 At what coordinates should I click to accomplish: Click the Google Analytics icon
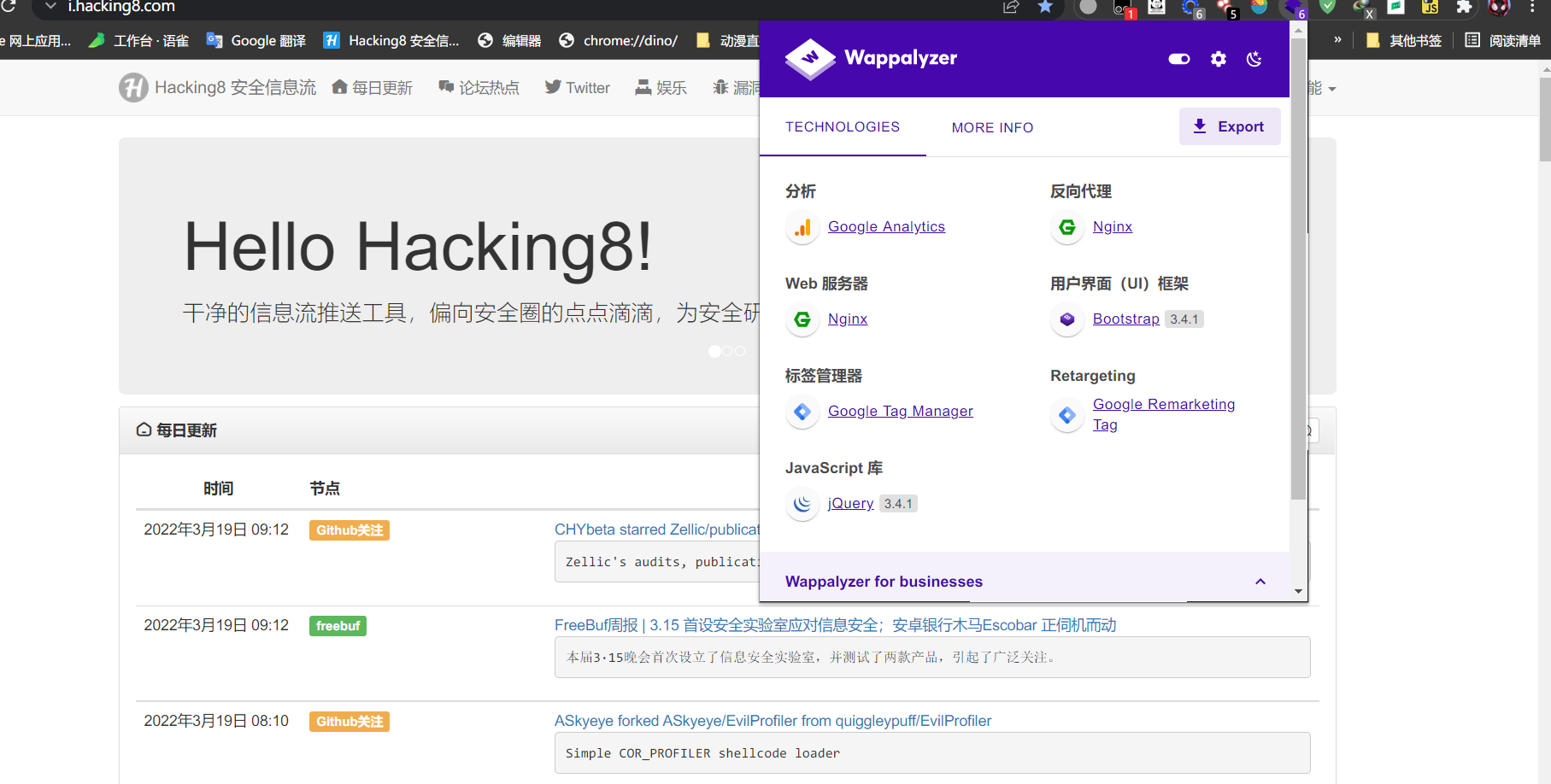point(802,227)
